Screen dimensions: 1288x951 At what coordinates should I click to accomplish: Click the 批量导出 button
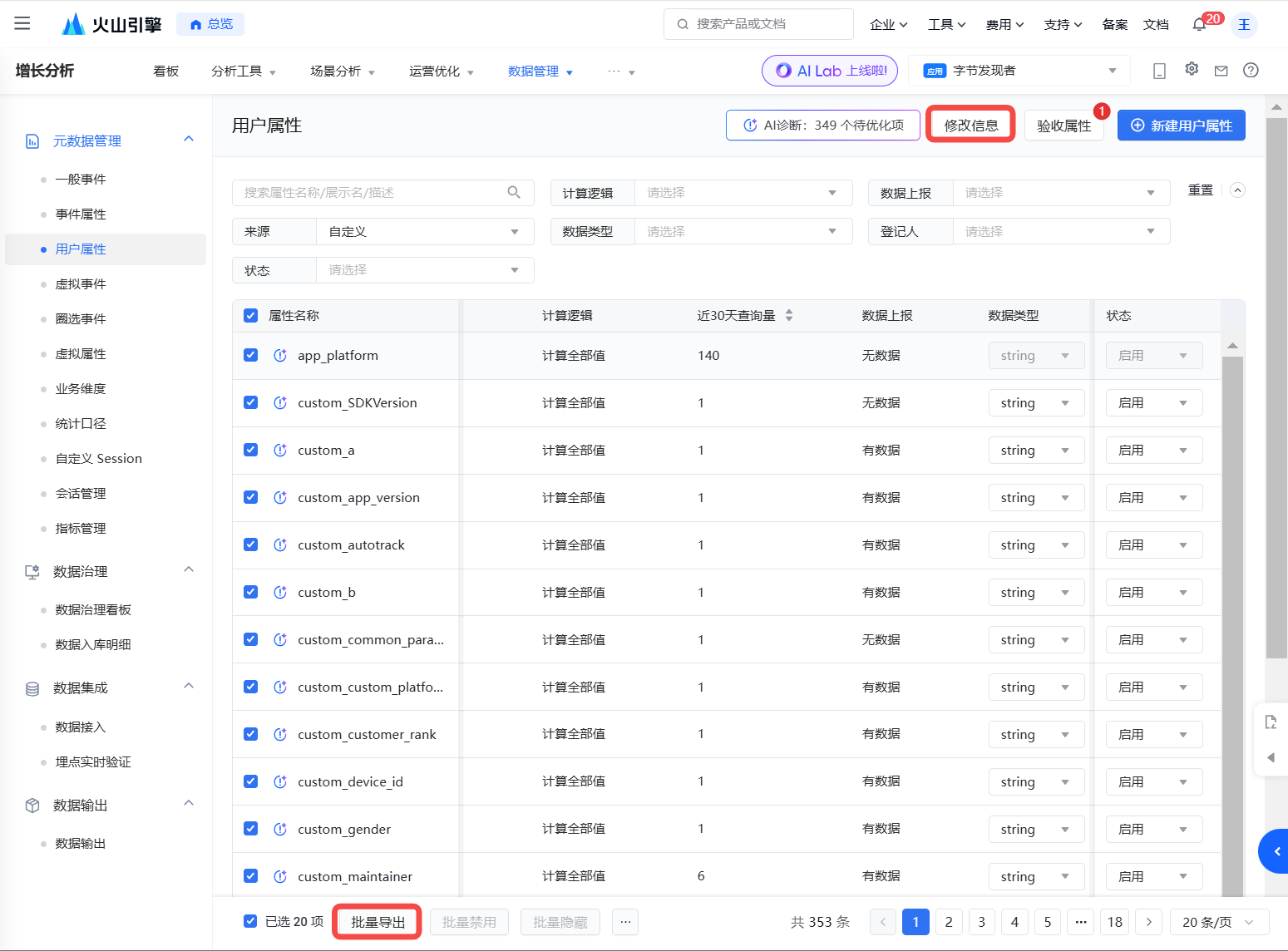(378, 922)
